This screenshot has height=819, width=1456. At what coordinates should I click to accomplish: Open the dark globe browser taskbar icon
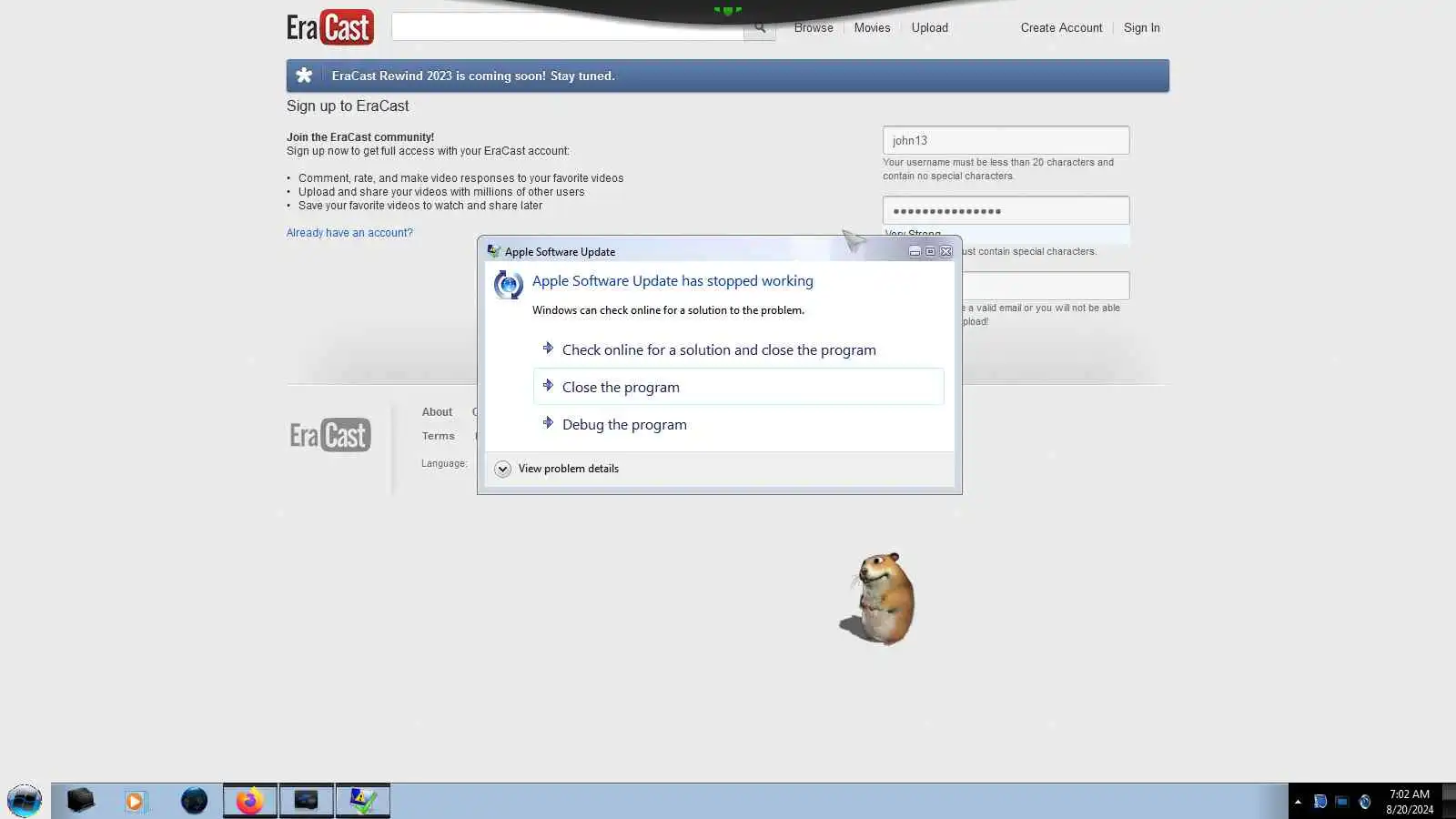tap(194, 801)
